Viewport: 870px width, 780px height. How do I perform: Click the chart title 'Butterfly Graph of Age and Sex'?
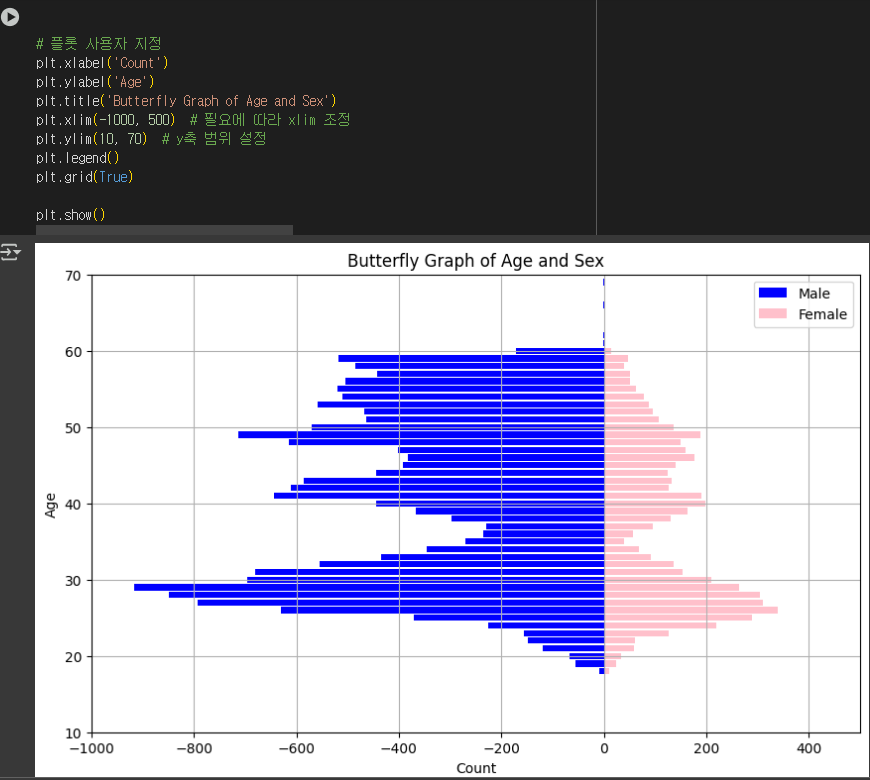pos(476,261)
